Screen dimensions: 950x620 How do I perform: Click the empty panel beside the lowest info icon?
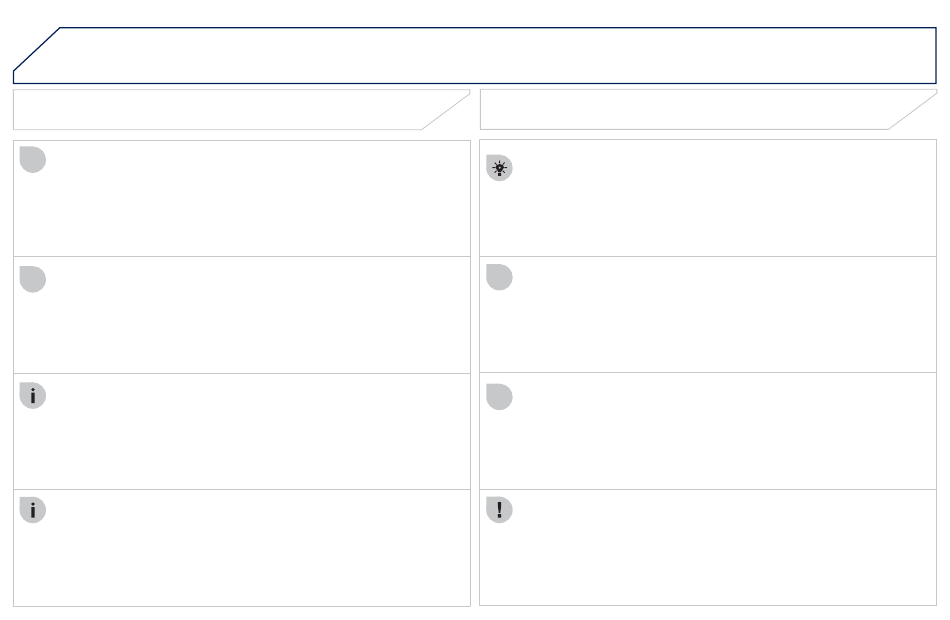click(242, 548)
